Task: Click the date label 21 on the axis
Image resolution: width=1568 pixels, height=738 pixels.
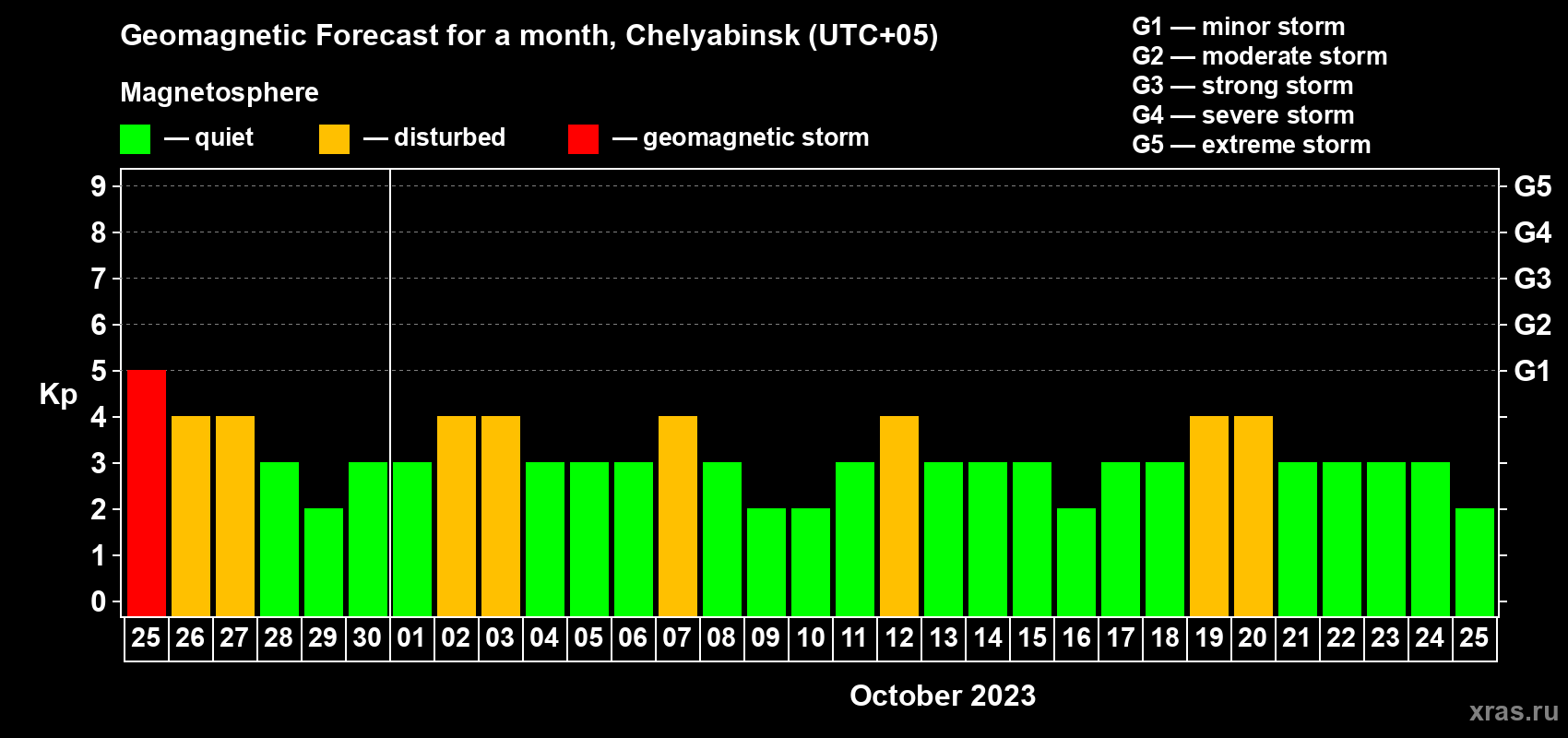Action: tap(1297, 638)
